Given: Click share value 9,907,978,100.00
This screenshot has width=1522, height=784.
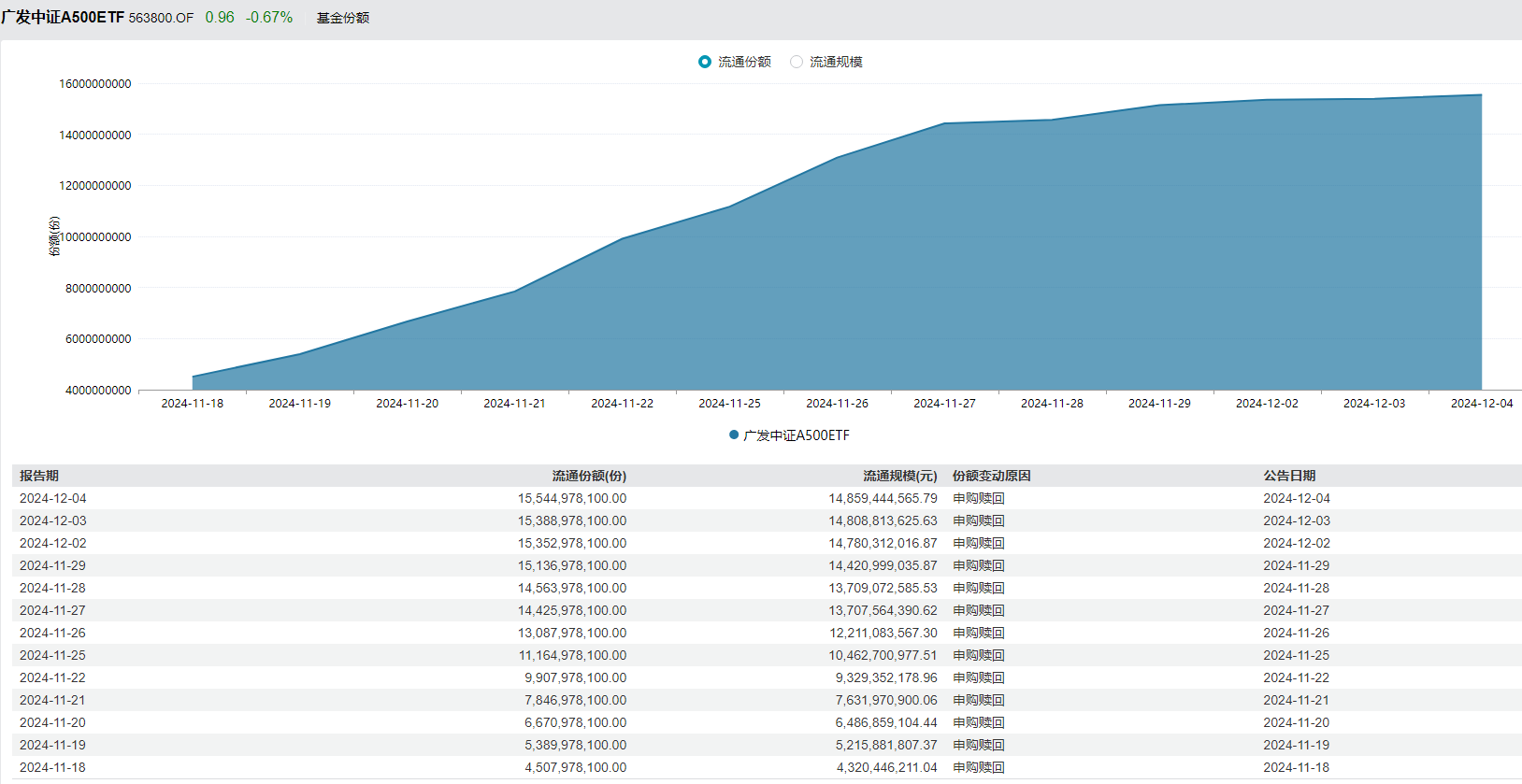Looking at the screenshot, I should point(576,677).
